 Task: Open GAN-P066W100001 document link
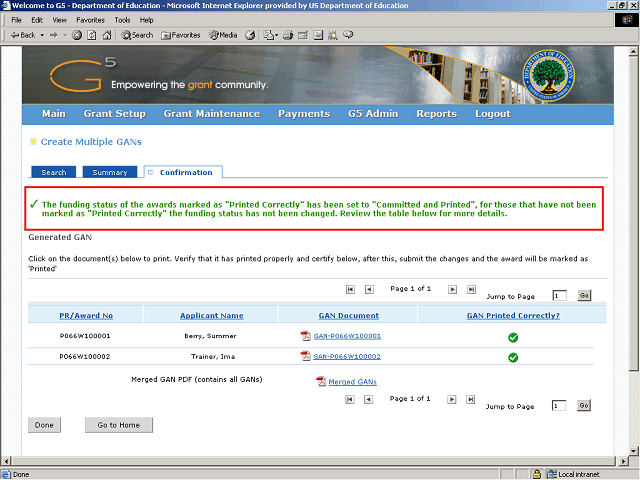347,336
